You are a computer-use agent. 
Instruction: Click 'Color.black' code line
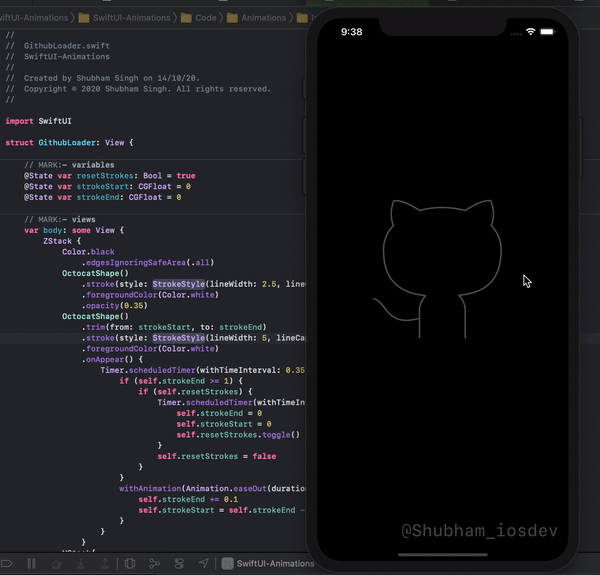pos(88,251)
